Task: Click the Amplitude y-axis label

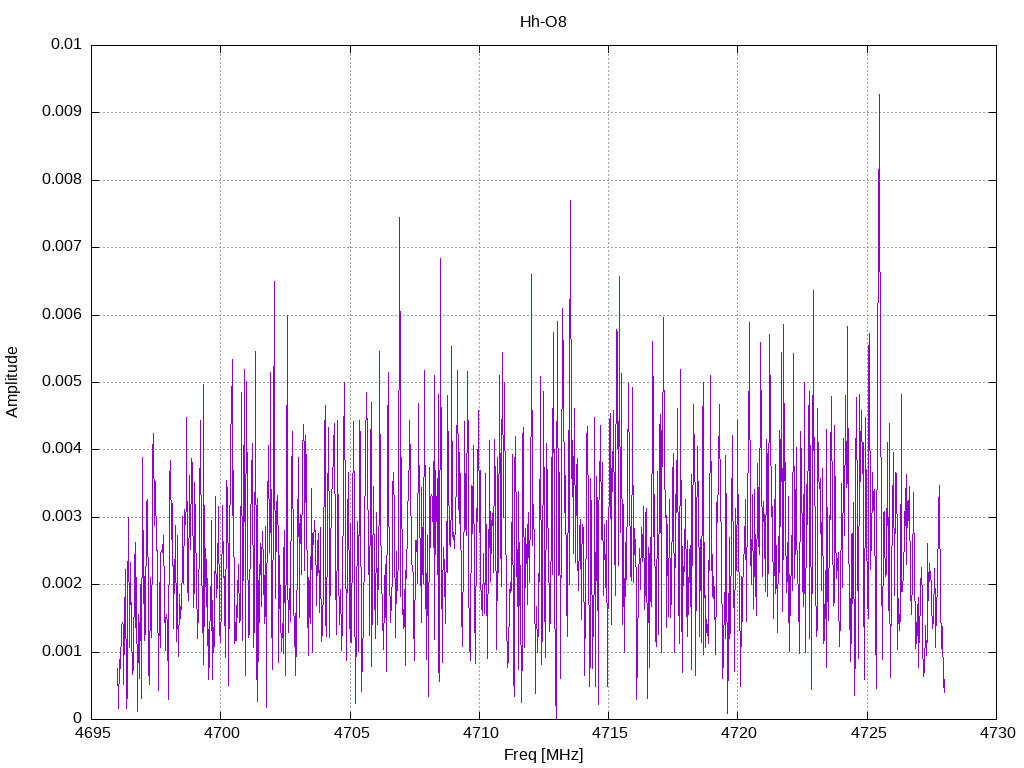Action: pos(12,382)
